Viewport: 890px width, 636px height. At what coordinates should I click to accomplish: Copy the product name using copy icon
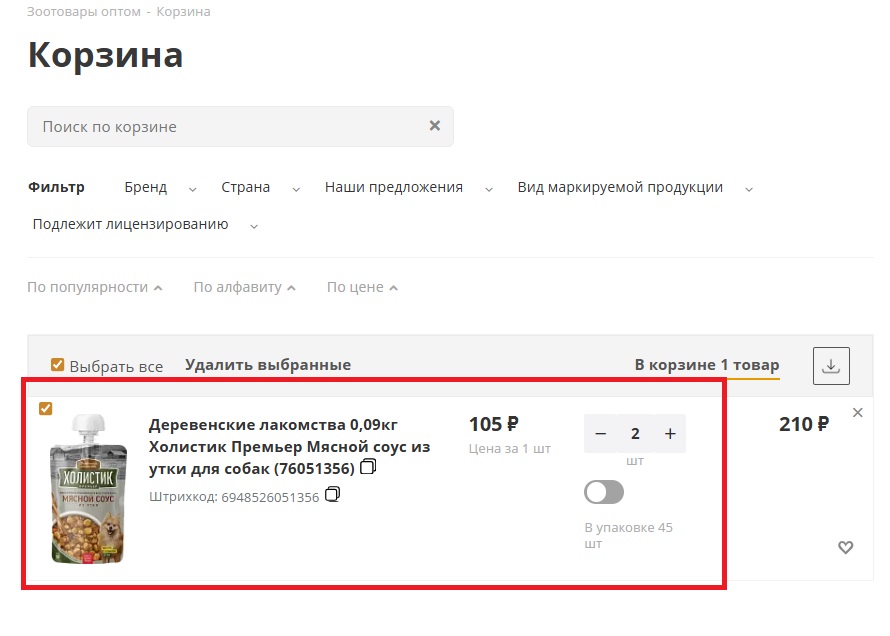coord(368,467)
